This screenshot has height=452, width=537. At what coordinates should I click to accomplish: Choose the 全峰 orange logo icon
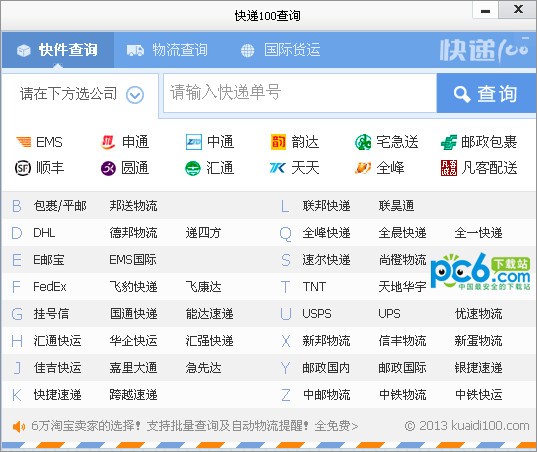(363, 168)
